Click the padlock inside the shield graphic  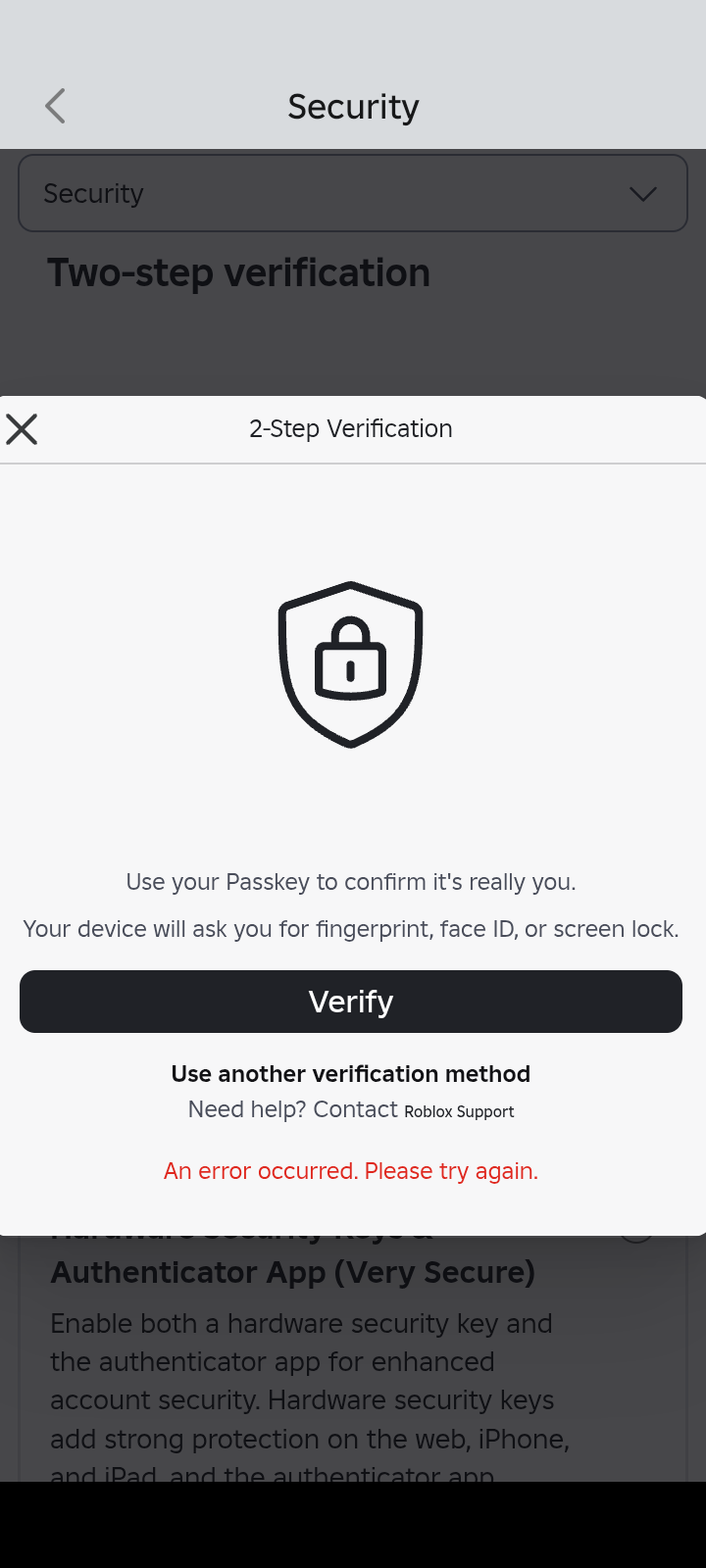350,659
